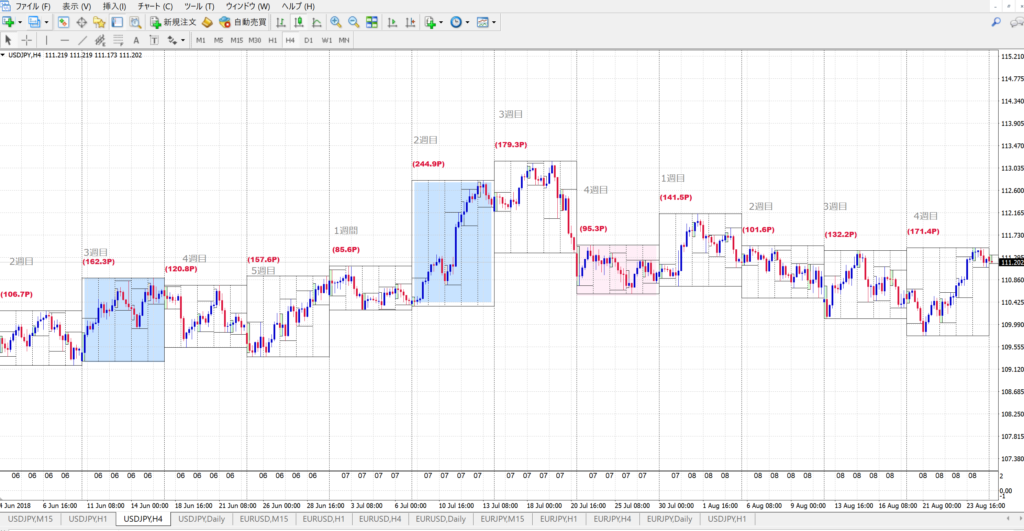Open the ウィンドウ (W) menu
Image resolution: width=1024 pixels, height=531 pixels.
248,7
